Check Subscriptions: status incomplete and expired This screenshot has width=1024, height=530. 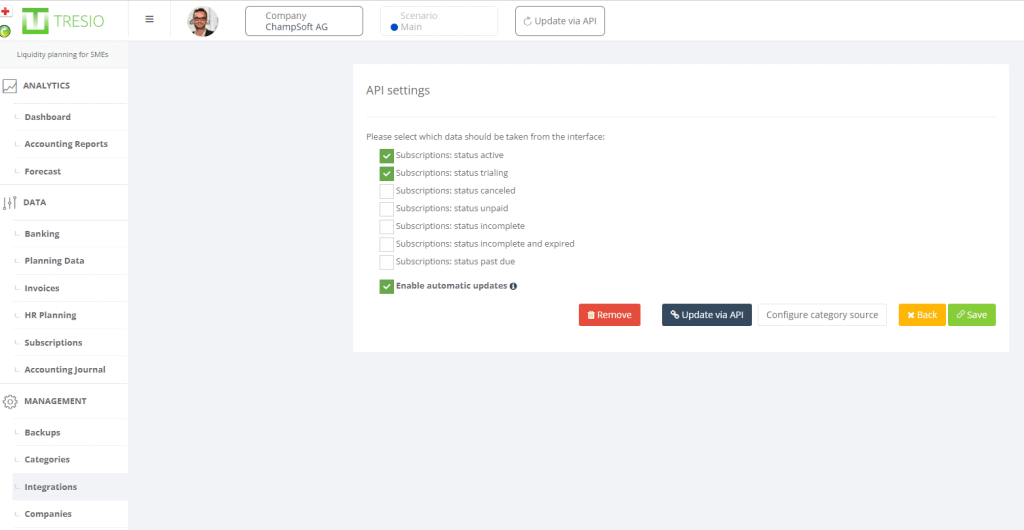click(387, 244)
